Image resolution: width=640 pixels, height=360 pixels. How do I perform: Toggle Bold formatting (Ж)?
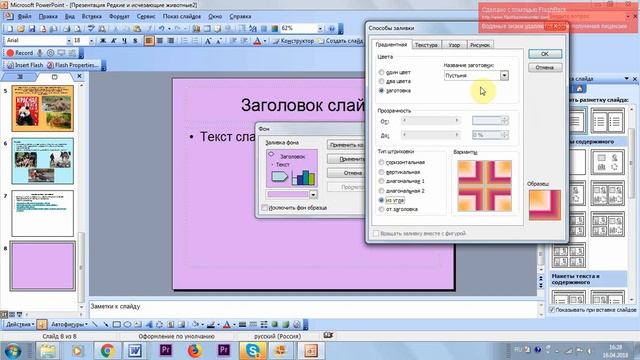[103, 41]
